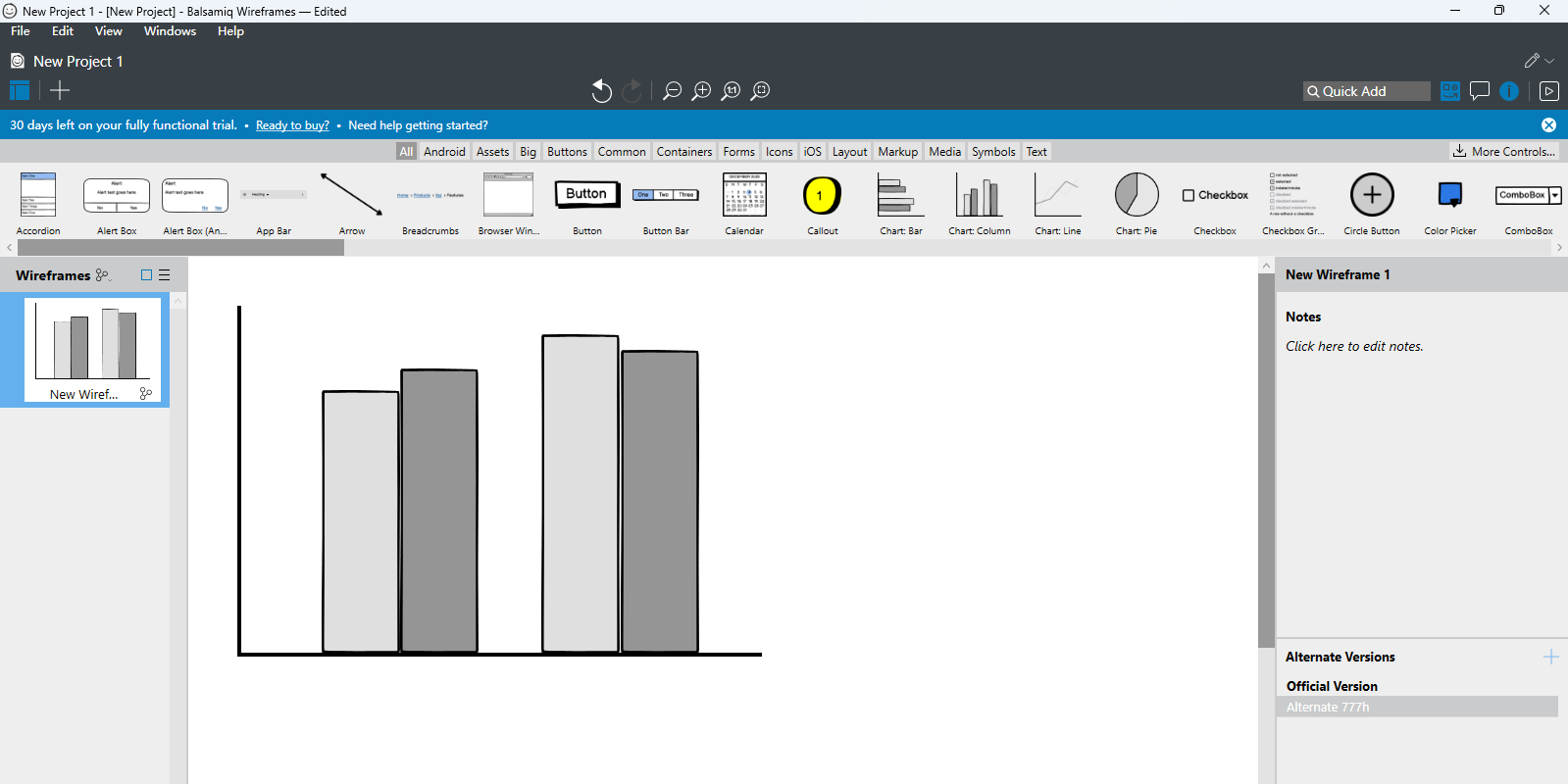
Task: Switch wireframes list to thumbnail view
Action: (146, 275)
